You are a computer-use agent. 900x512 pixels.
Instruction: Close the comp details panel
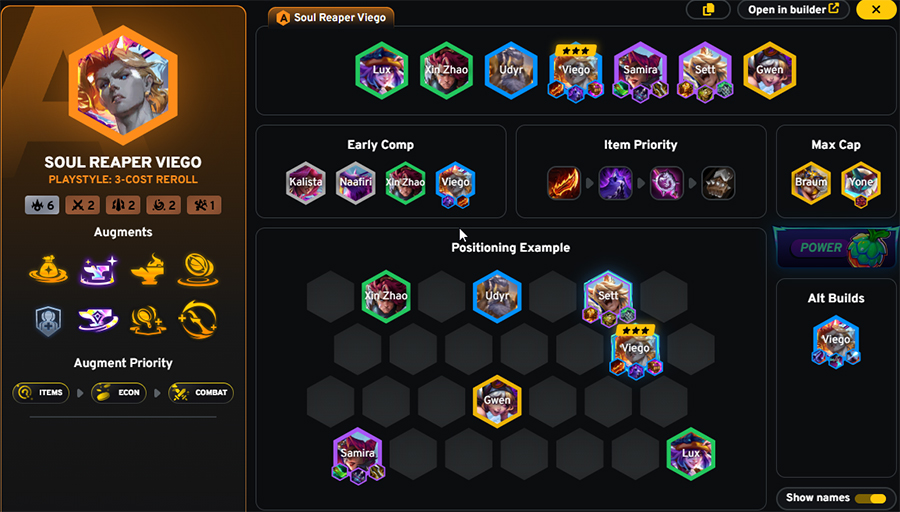click(876, 9)
